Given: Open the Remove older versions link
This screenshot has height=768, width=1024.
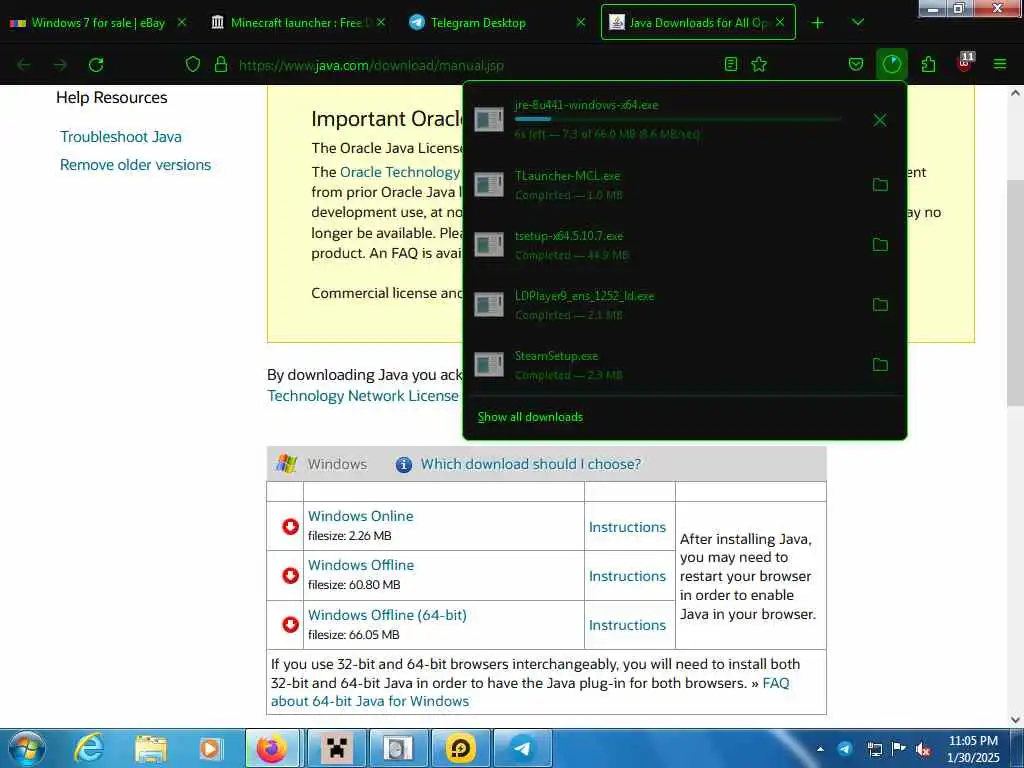Looking at the screenshot, I should (x=135, y=165).
